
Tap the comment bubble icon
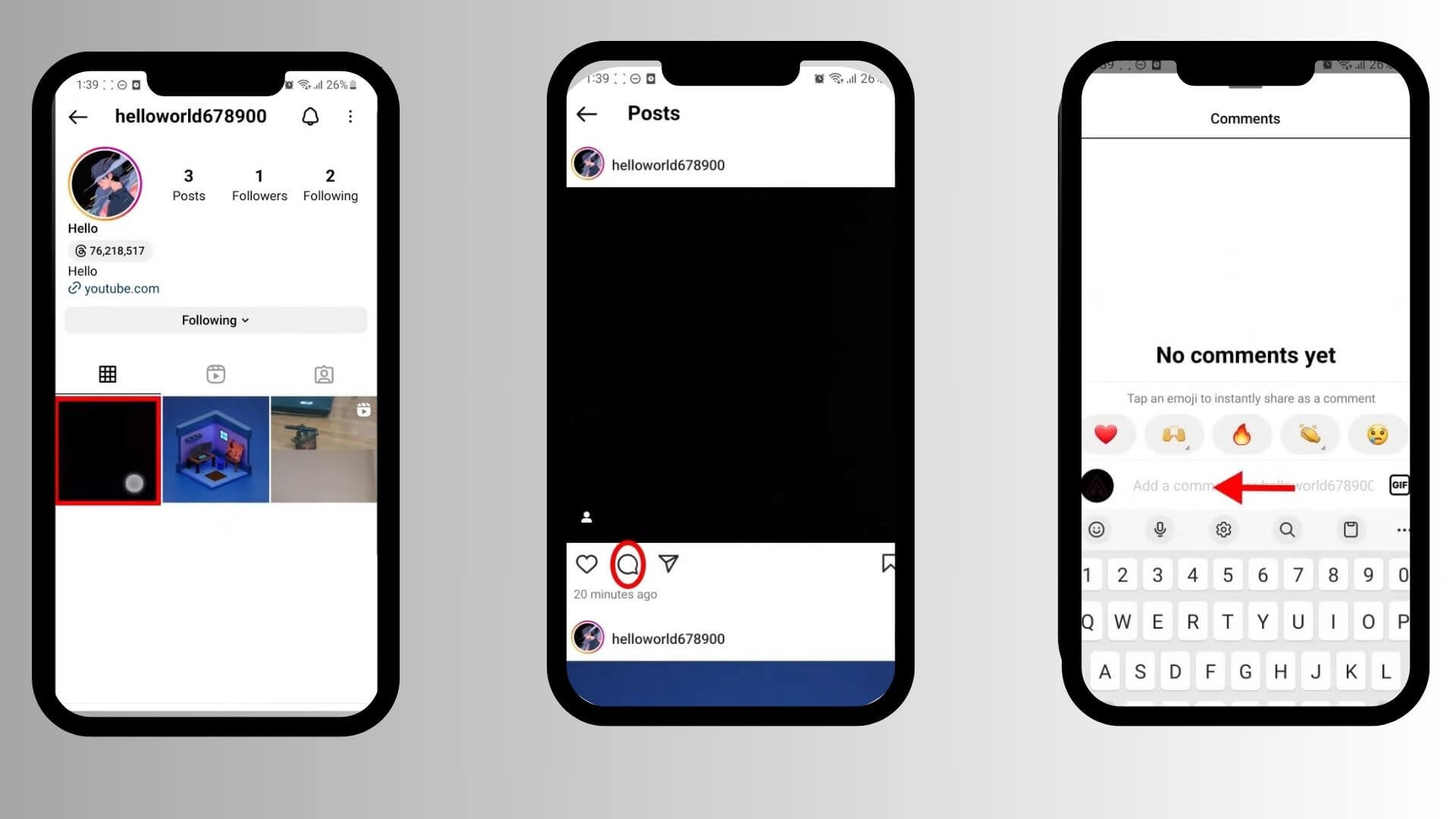pos(628,562)
